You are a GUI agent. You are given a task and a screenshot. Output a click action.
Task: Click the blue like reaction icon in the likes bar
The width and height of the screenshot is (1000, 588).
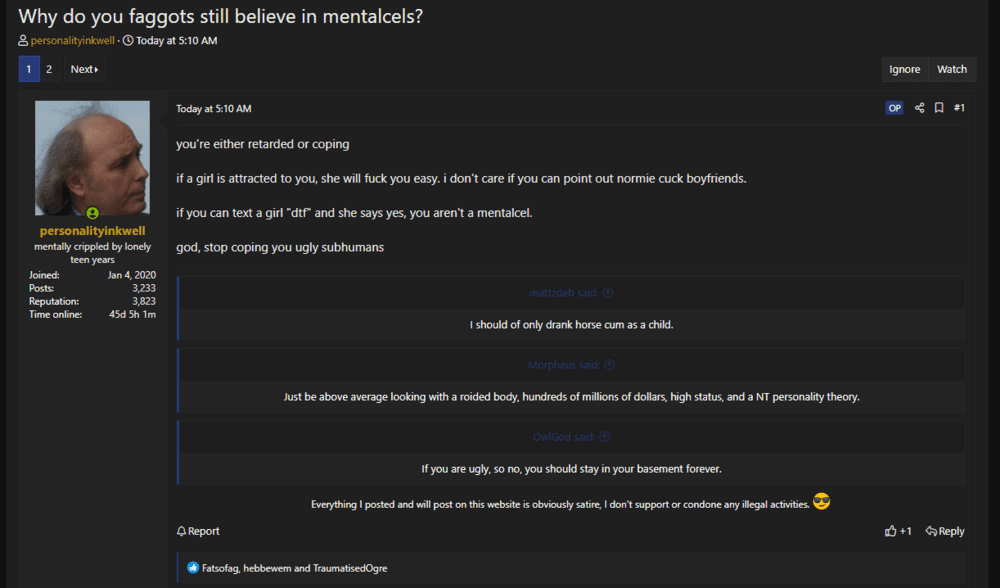[x=193, y=568]
